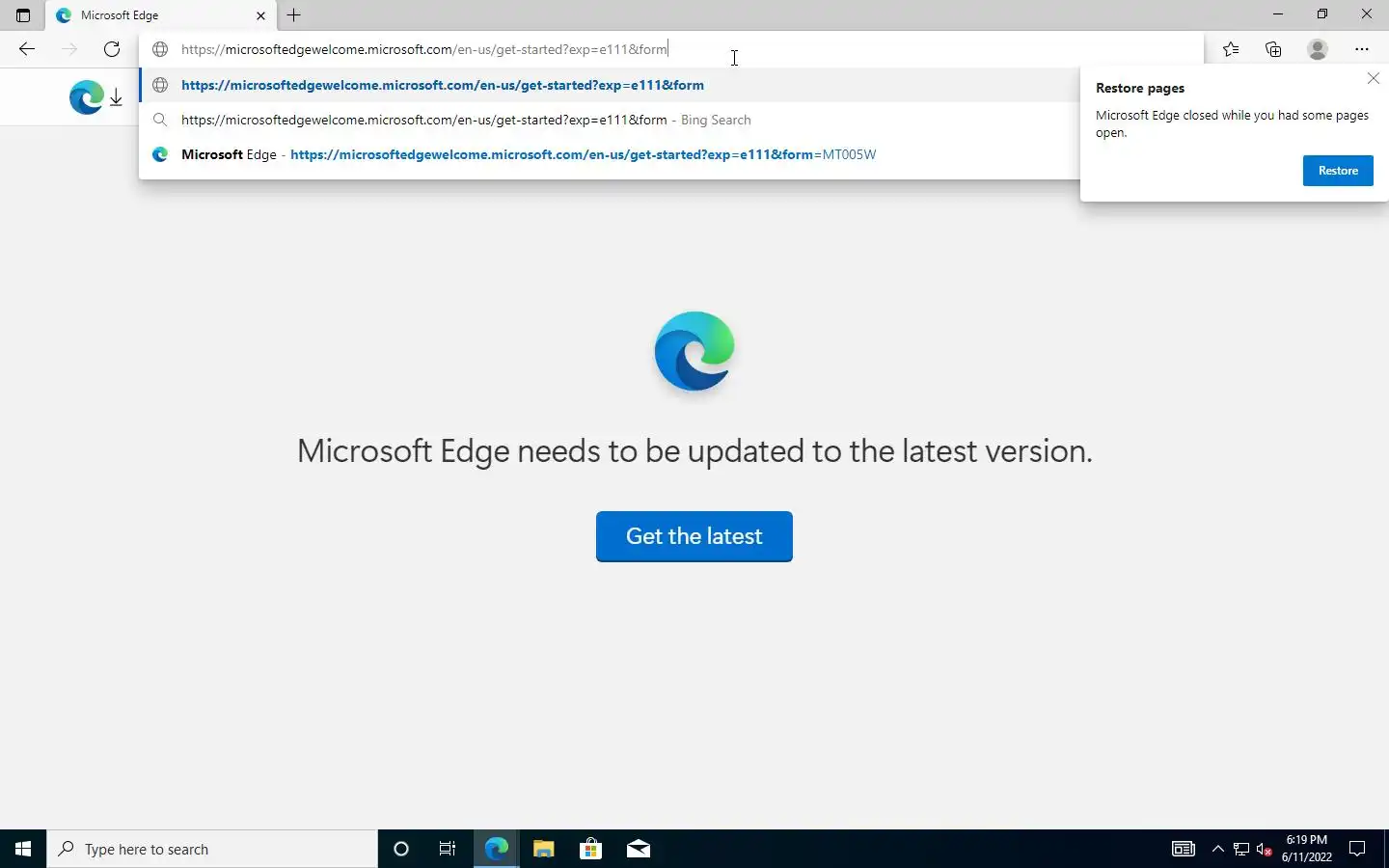Click the forward arrow button
The image size is (1389, 868).
[69, 49]
